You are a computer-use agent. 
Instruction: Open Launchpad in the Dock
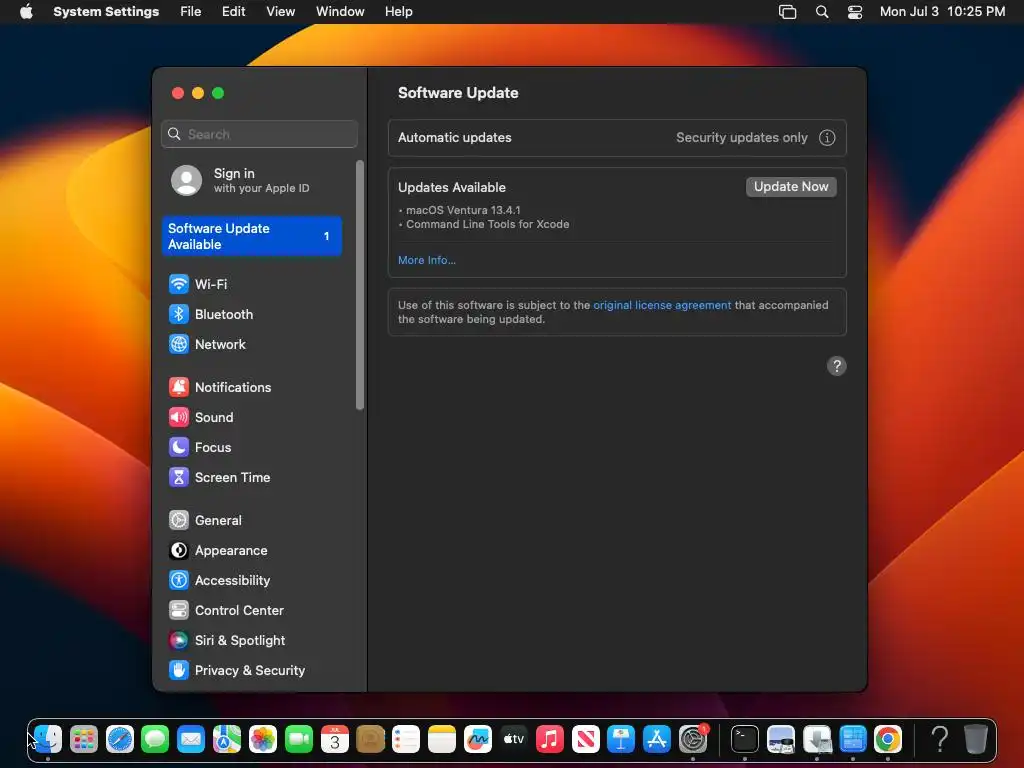pos(84,739)
